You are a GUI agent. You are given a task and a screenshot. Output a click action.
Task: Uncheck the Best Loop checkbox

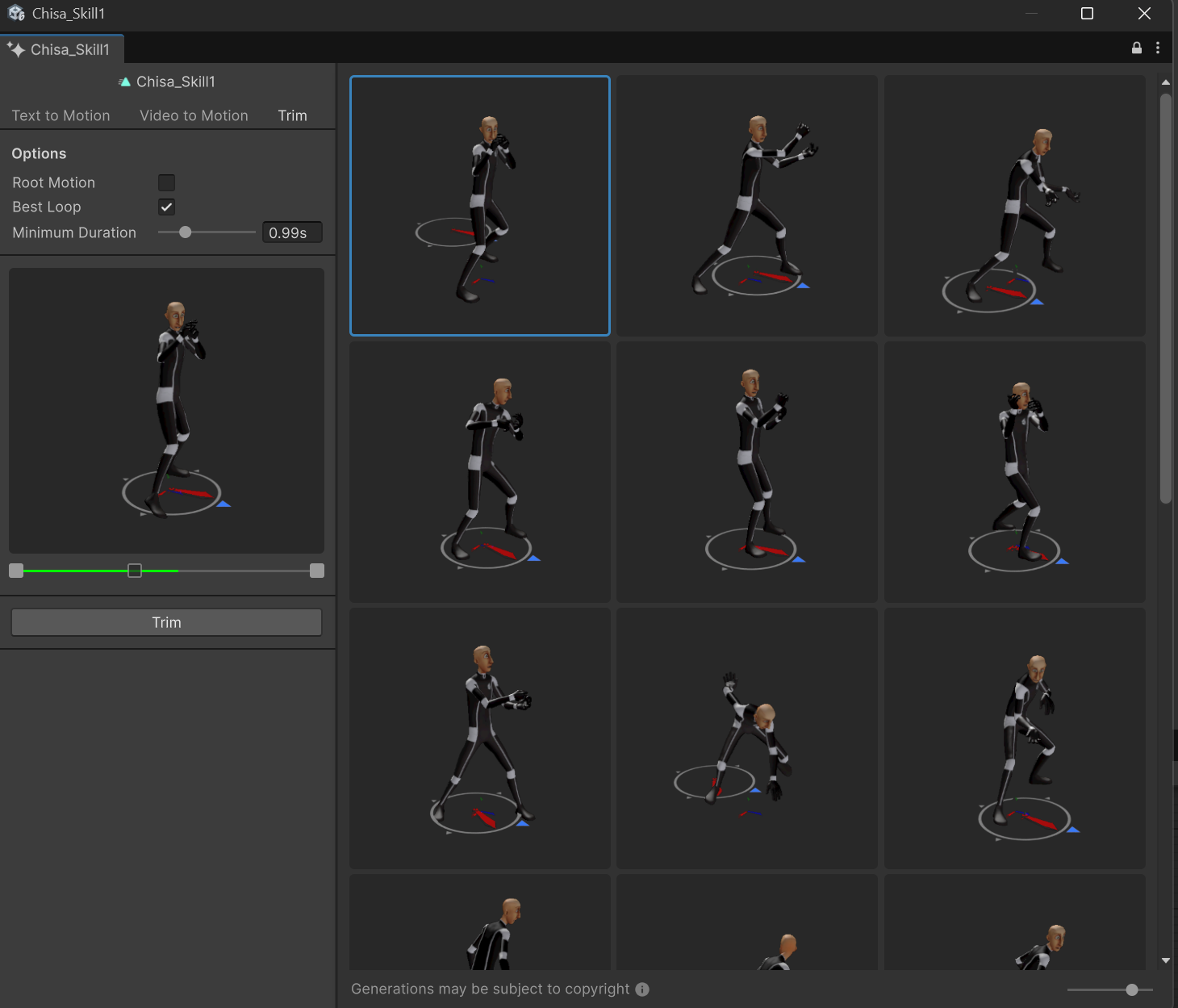point(166,207)
